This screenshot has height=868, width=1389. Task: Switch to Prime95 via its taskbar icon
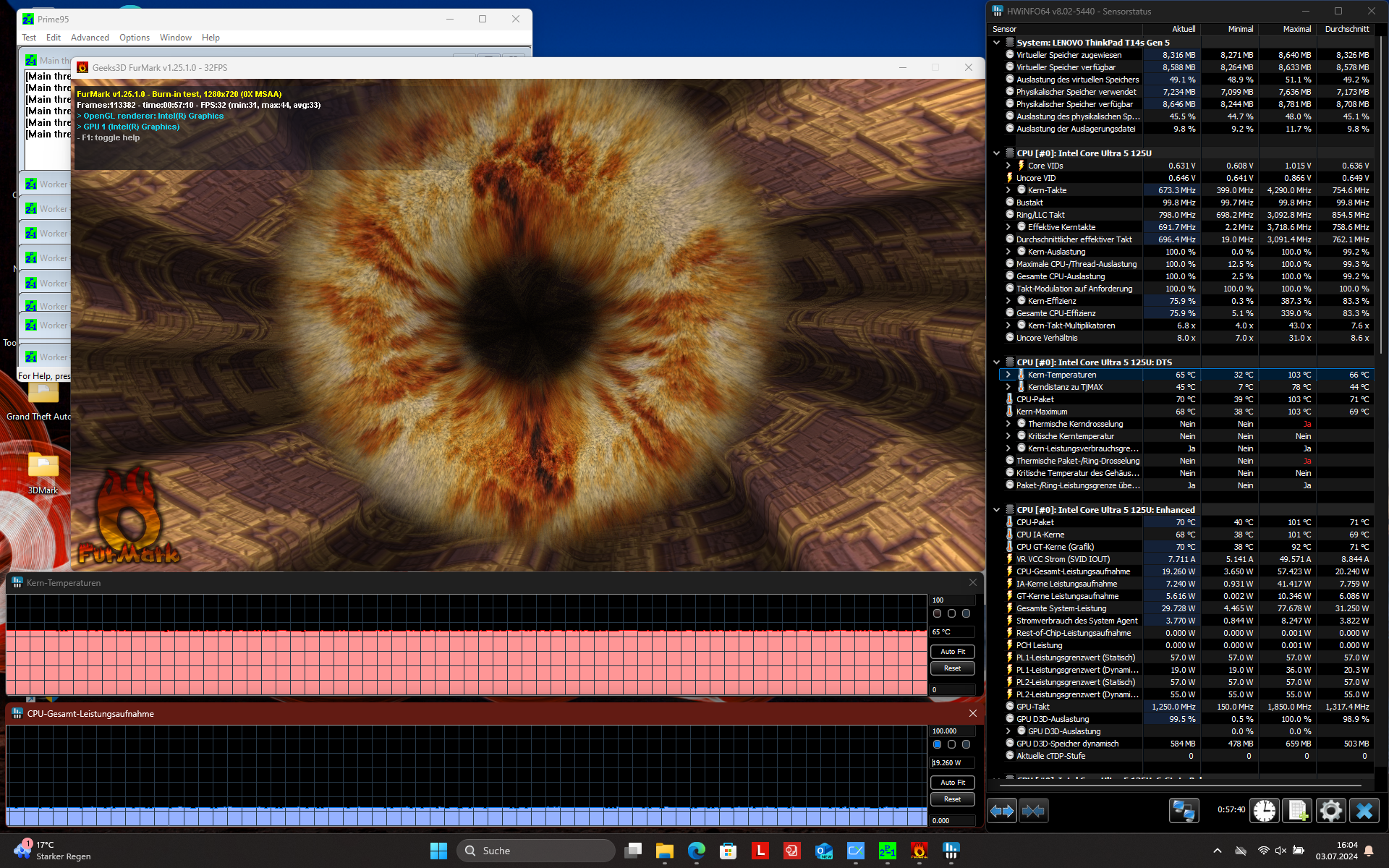[888, 851]
